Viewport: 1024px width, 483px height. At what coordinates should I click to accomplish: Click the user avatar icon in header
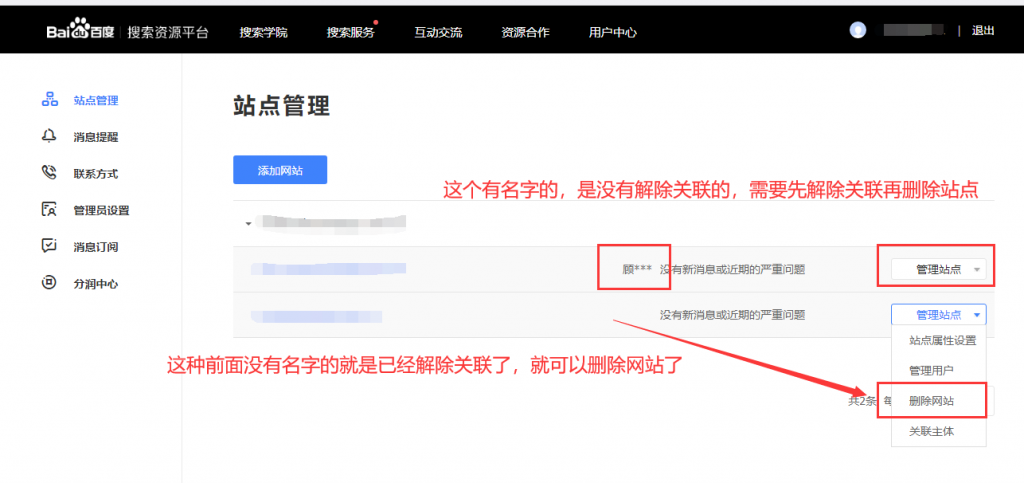tap(857, 30)
